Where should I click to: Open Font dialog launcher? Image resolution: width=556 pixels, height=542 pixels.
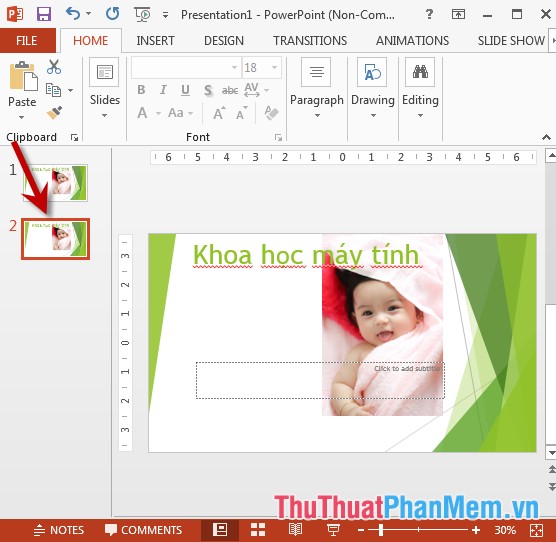[x=278, y=138]
